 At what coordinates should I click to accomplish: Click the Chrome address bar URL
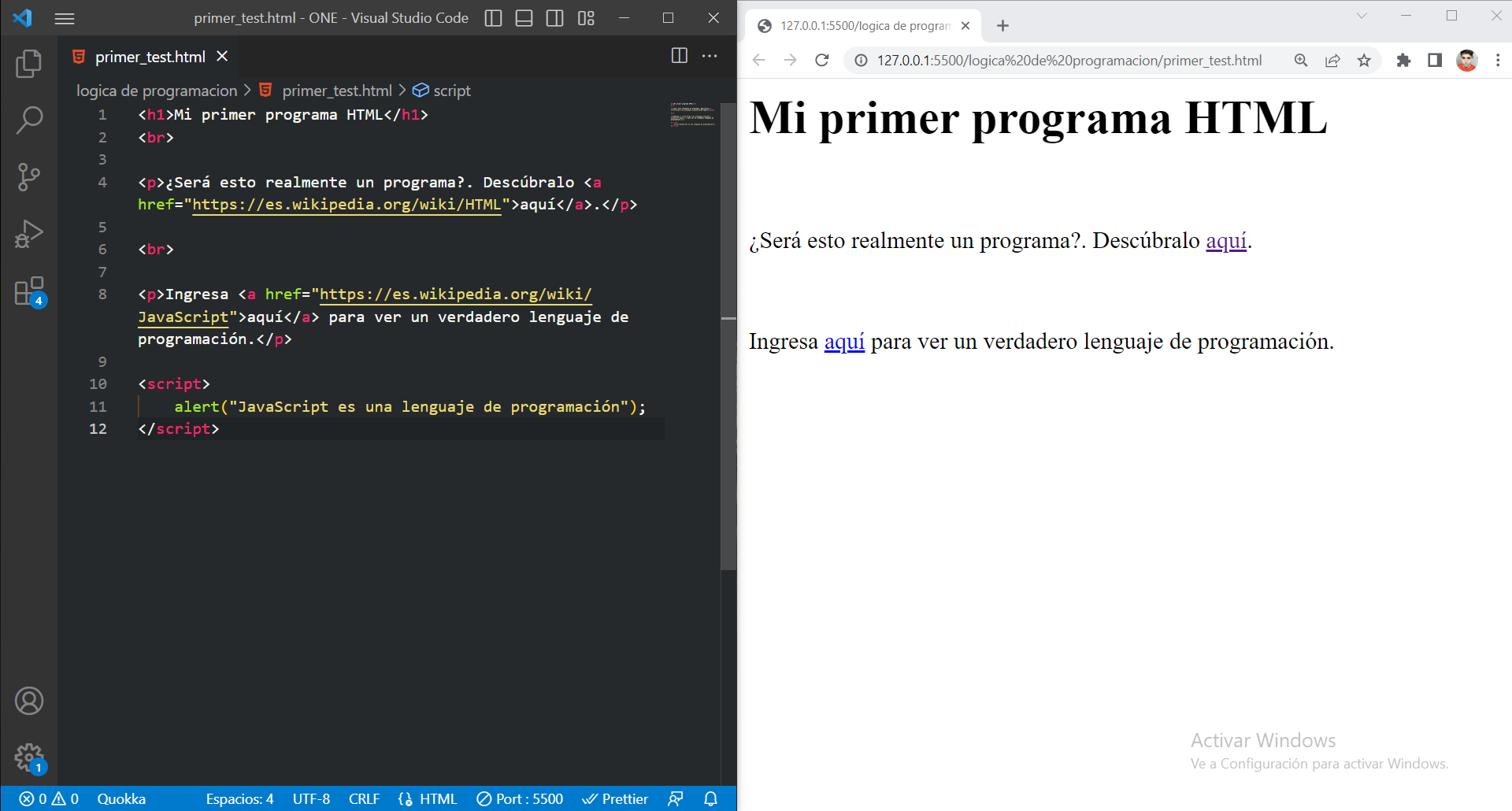click(x=1069, y=61)
